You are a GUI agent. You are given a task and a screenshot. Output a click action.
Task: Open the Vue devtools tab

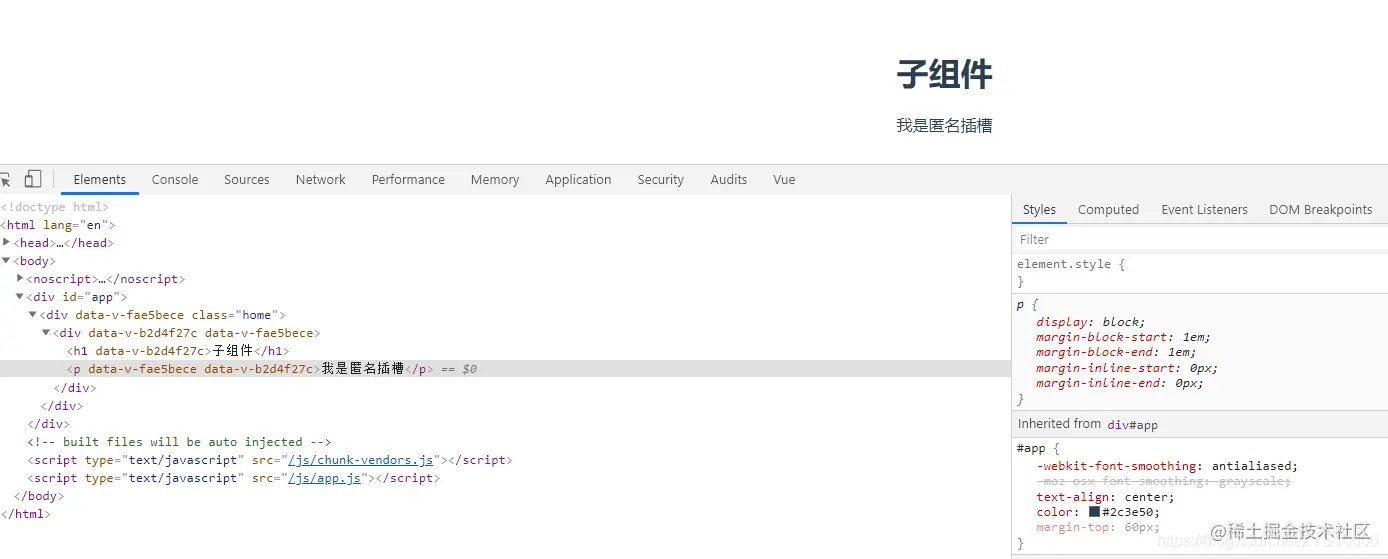[x=784, y=180]
